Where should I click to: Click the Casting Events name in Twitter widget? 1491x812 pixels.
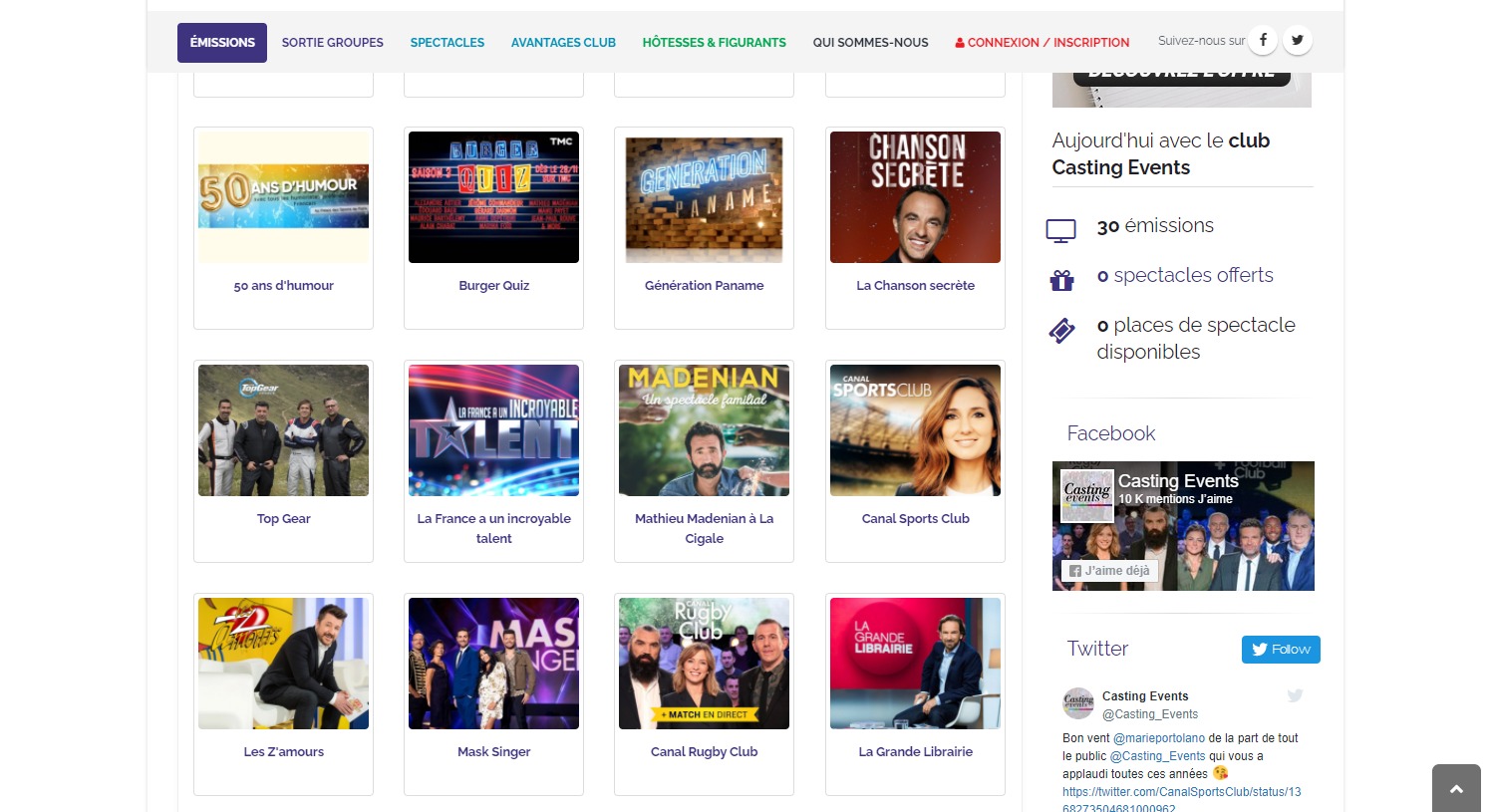tap(1145, 696)
